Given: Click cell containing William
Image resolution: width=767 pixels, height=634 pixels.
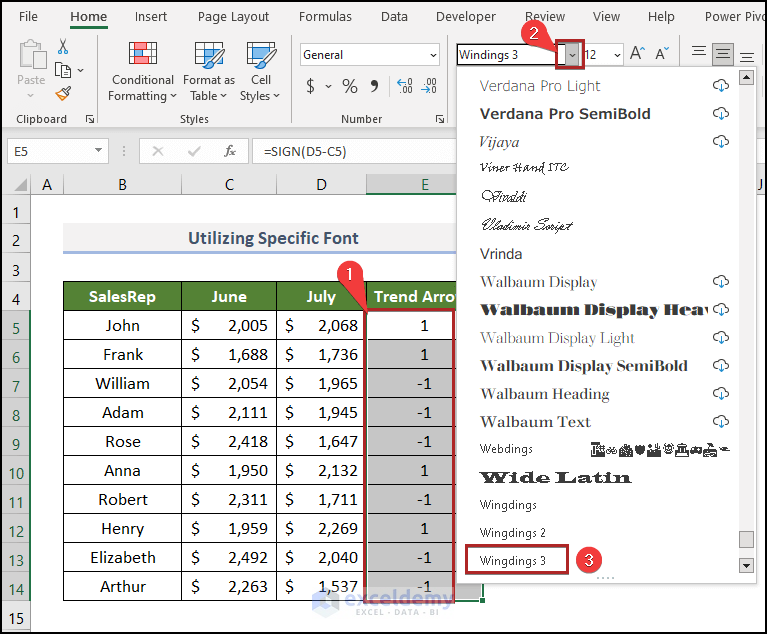Looking at the screenshot, I should (x=122, y=384).
